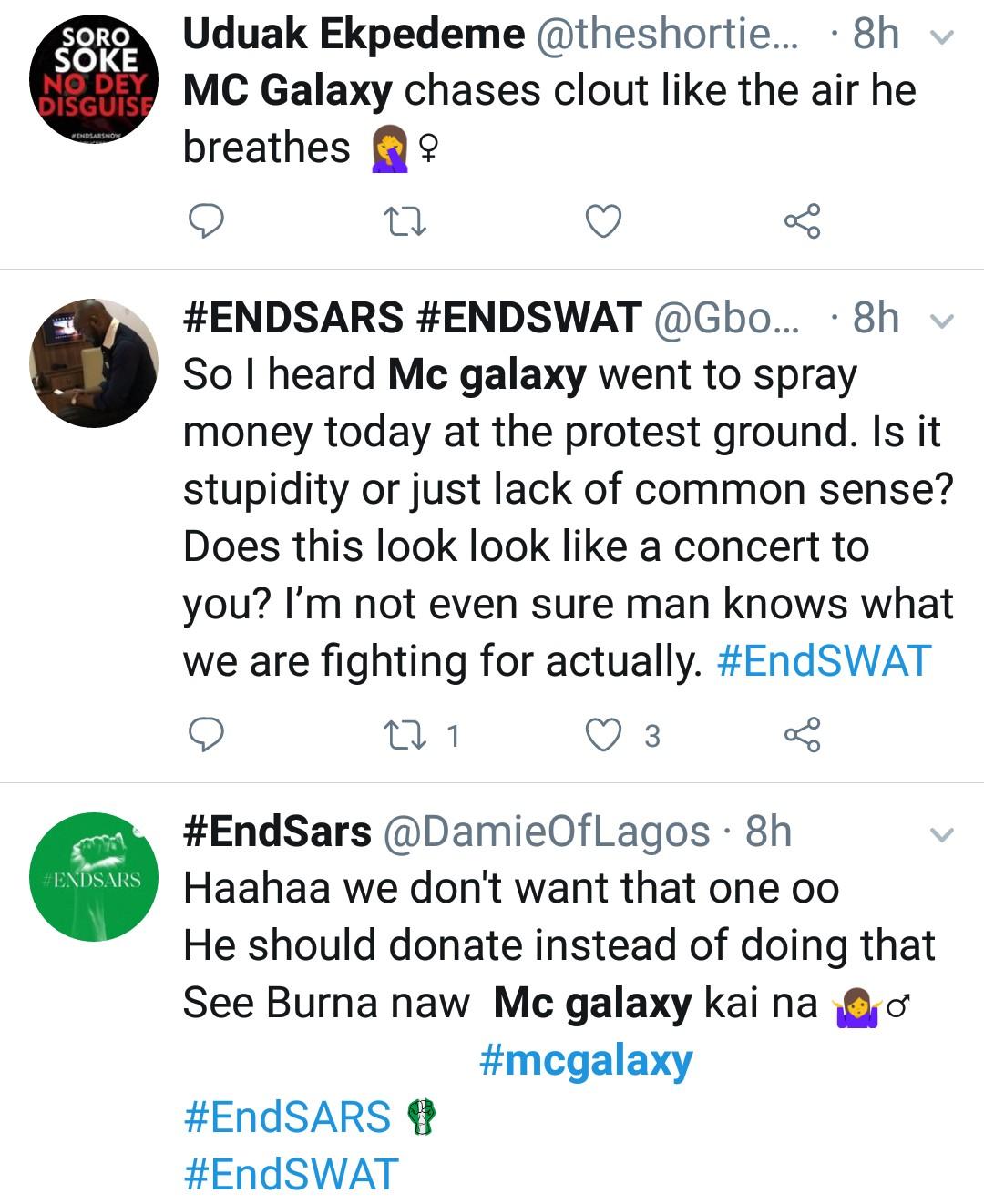Screen dimensions: 984x1204
Task: Reply to Uduak Ekpedeme's tweet
Action: click(206, 221)
